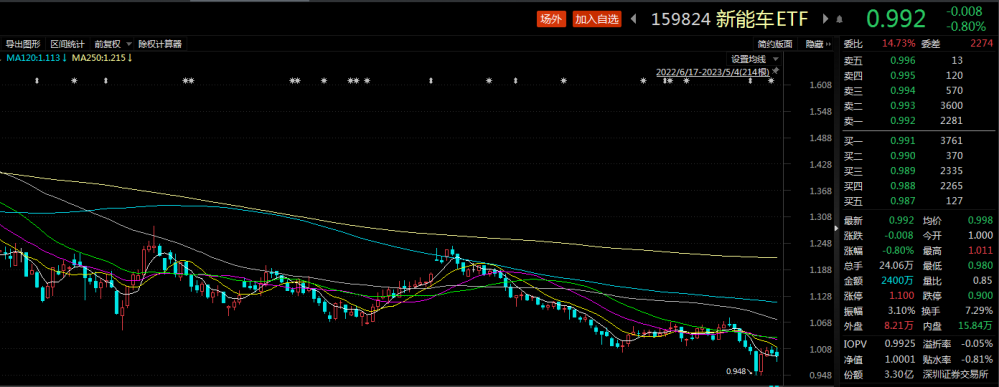Image resolution: width=999 pixels, height=387 pixels.
Task: Open 除权计算器 ex-rights calculator
Action: click(160, 44)
